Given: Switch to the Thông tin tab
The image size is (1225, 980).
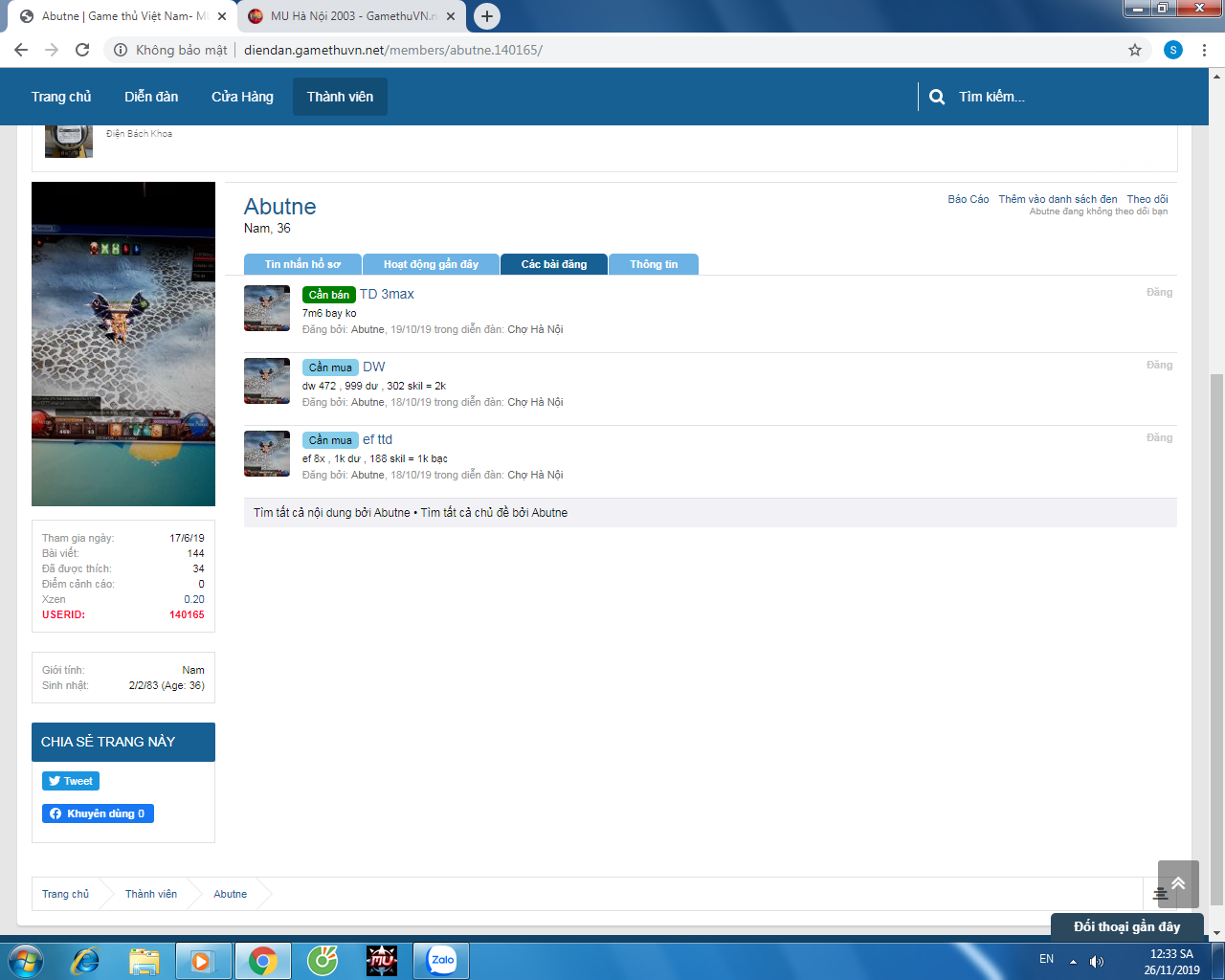Looking at the screenshot, I should [654, 264].
